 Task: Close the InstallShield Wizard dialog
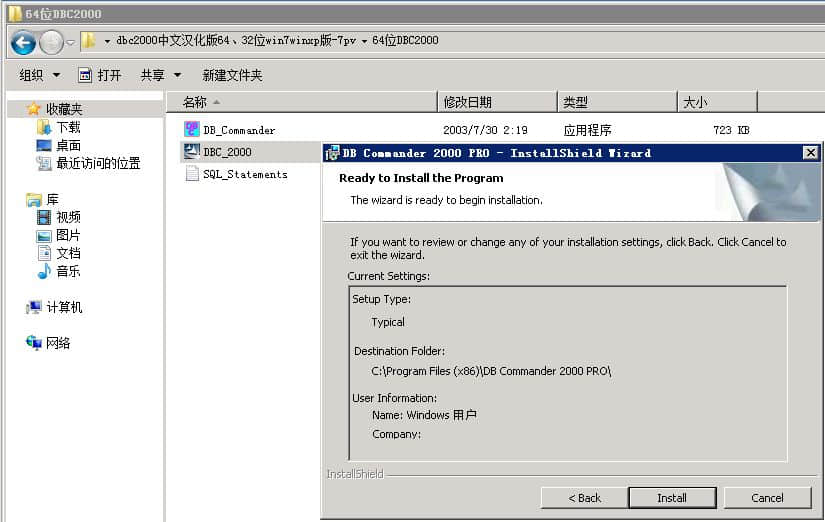[x=810, y=153]
